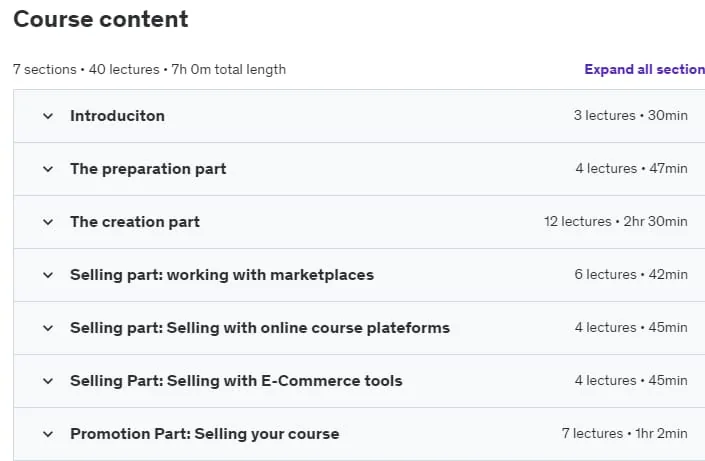Select Selling with online course plateforms title
This screenshot has width=705, height=461.
[x=260, y=328]
